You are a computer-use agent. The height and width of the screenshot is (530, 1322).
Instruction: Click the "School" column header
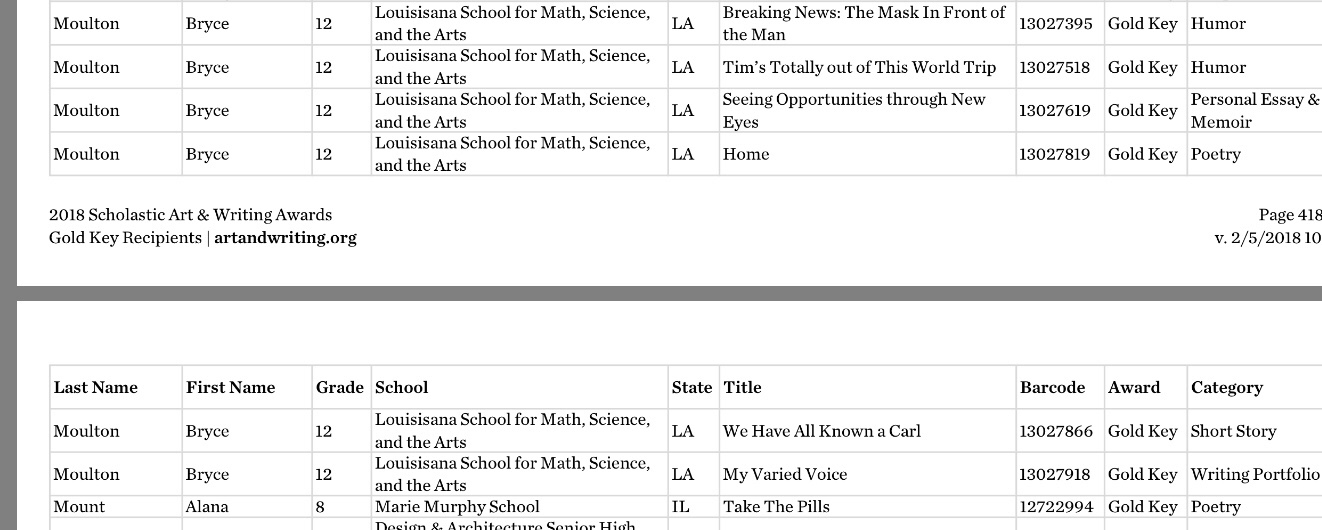point(401,388)
